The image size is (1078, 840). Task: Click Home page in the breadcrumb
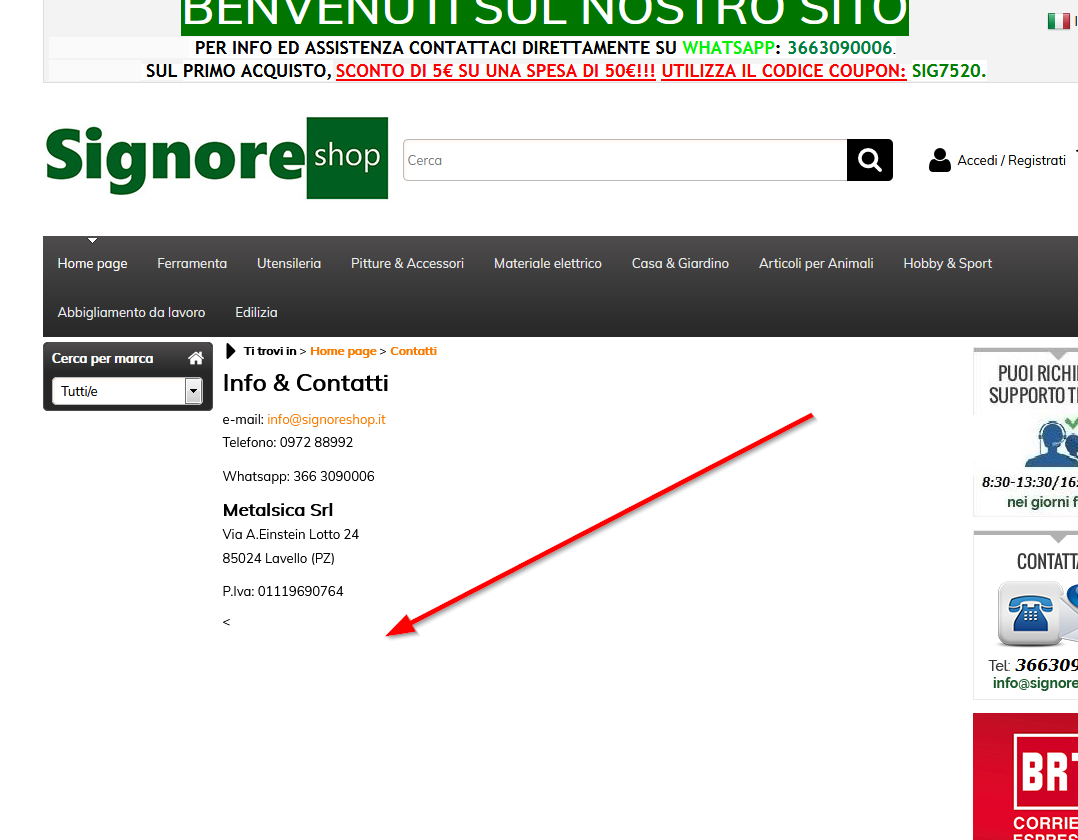point(343,351)
